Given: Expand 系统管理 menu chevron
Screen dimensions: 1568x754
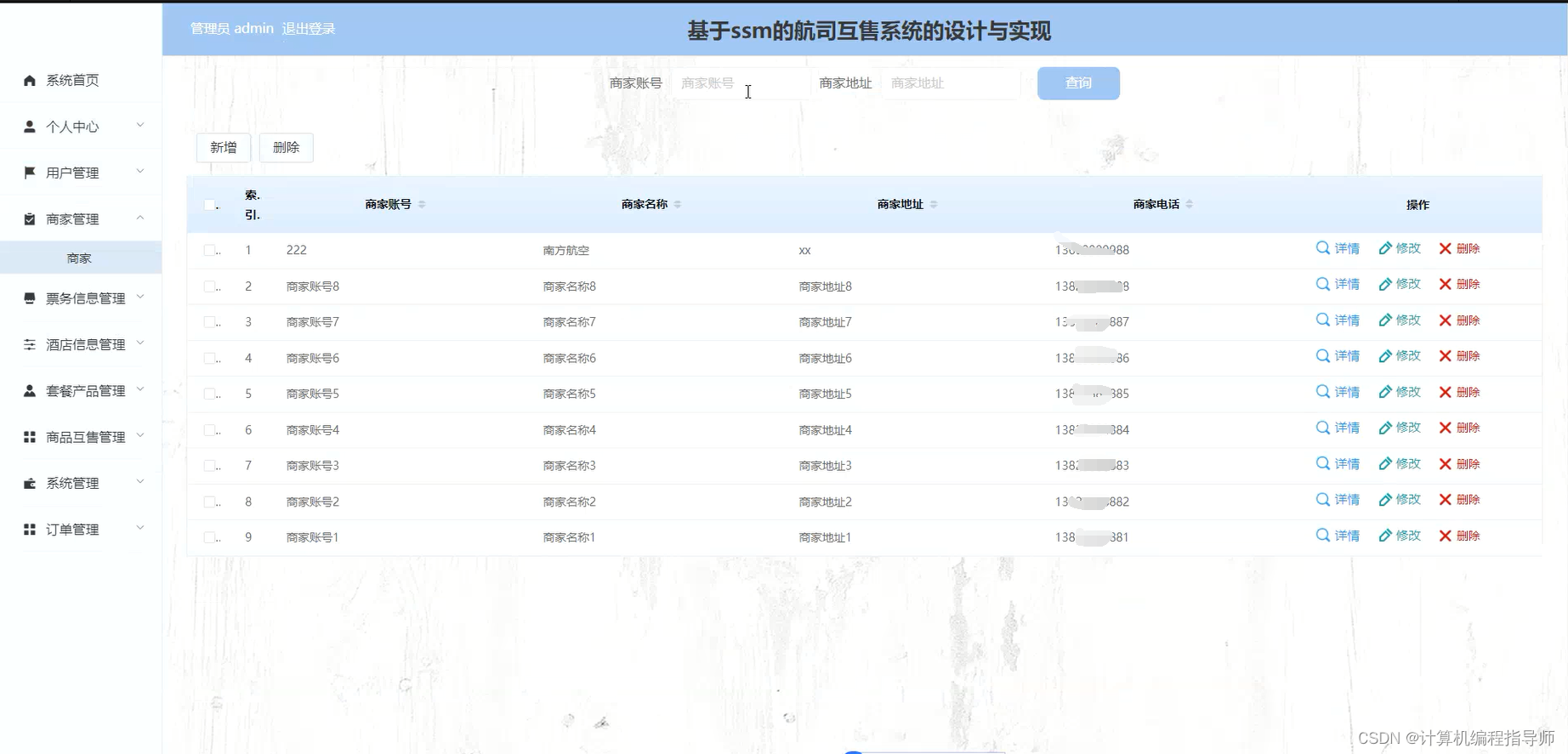Looking at the screenshot, I should click(x=140, y=482).
